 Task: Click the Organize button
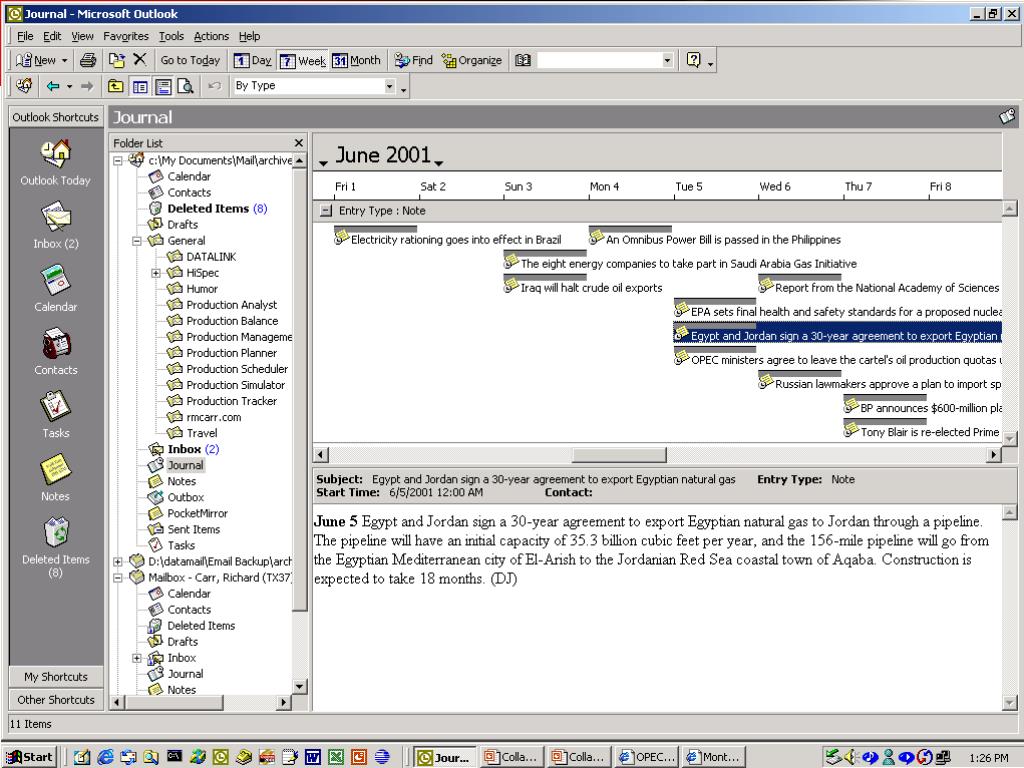point(472,61)
